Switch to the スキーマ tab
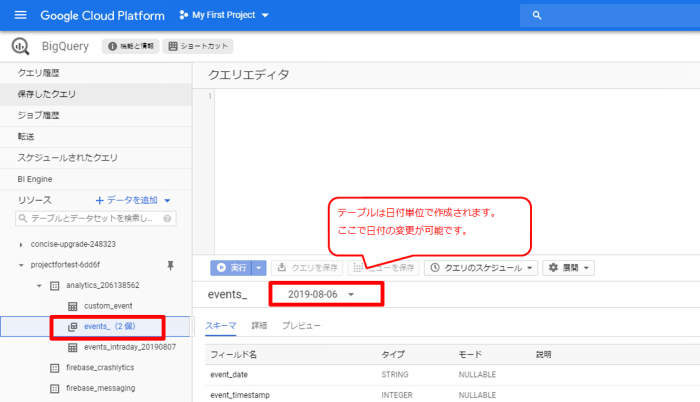This screenshot has height=402, width=700. (221, 326)
